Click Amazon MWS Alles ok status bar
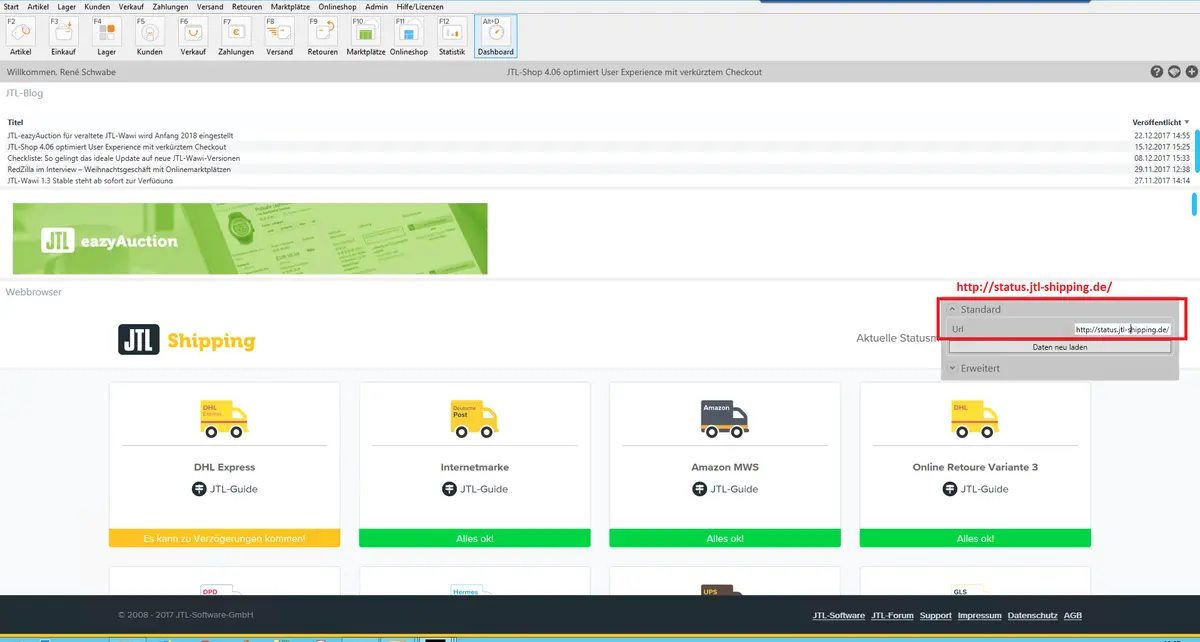Screen dimensions: 1200x642 coord(724,539)
